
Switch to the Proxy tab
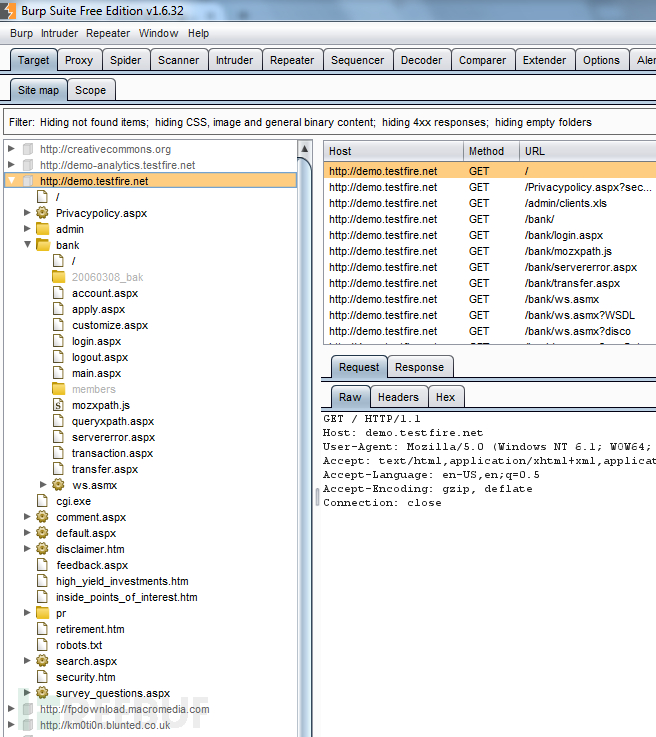79,60
